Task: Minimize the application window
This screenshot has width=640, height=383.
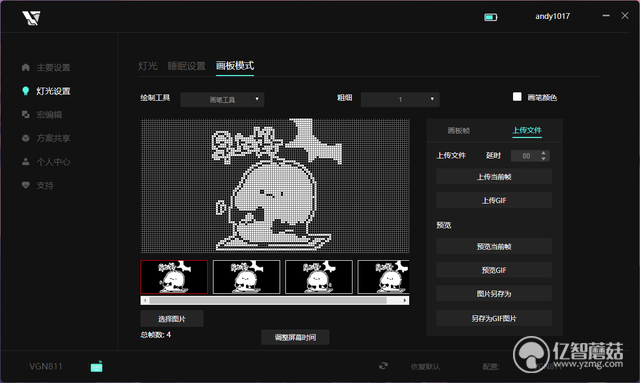Action: point(606,16)
